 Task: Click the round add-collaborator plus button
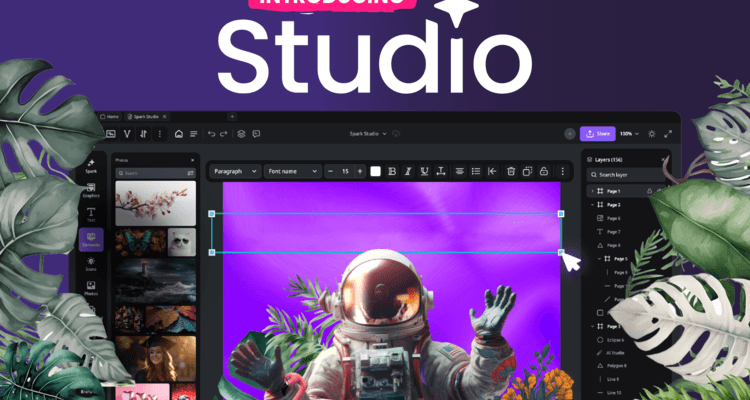pos(569,134)
